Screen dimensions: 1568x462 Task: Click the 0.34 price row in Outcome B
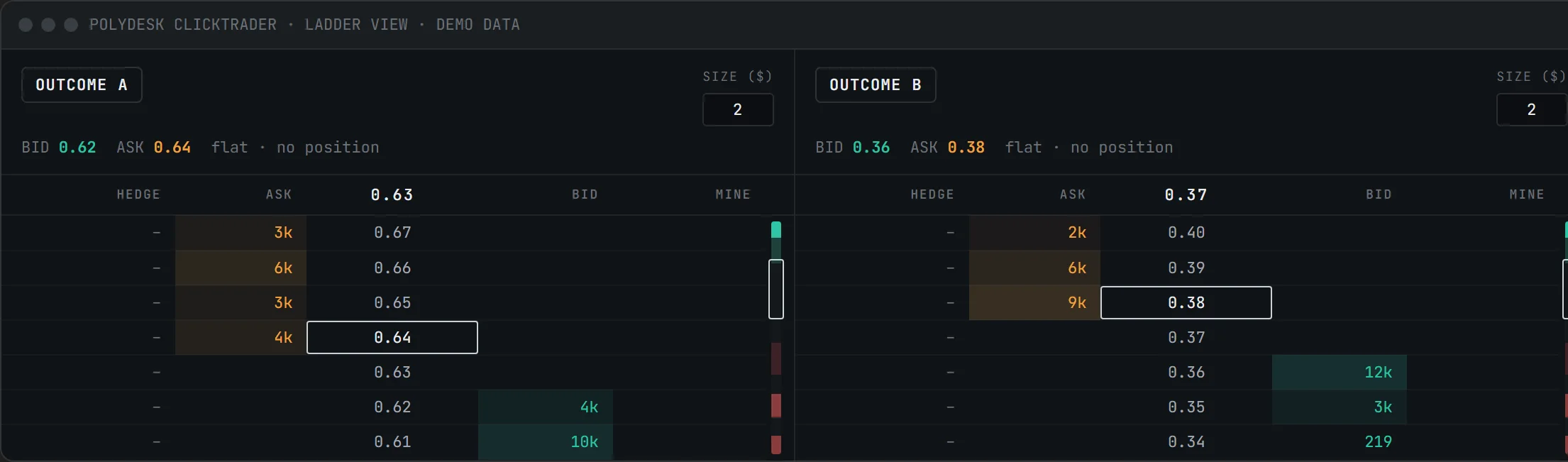(1186, 441)
